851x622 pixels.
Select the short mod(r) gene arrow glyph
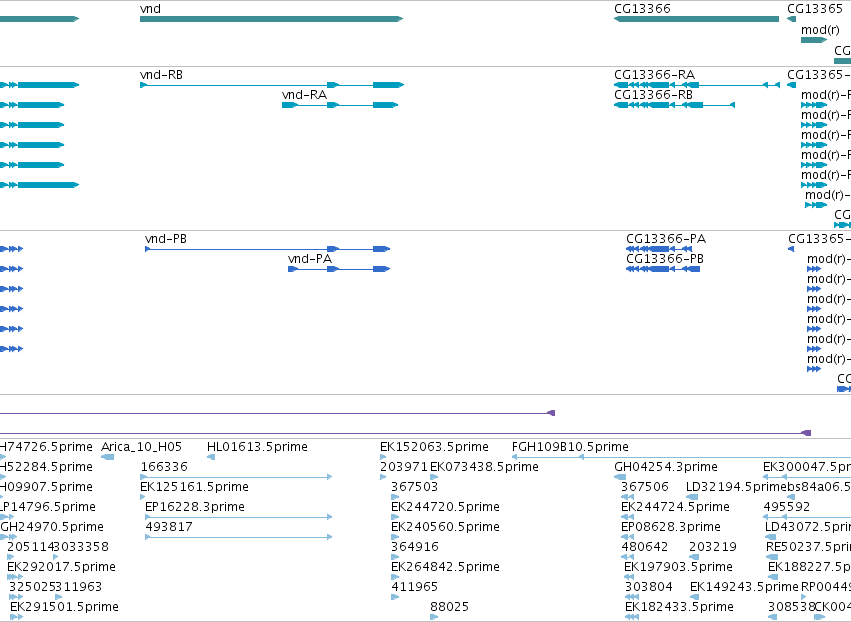pos(814,40)
